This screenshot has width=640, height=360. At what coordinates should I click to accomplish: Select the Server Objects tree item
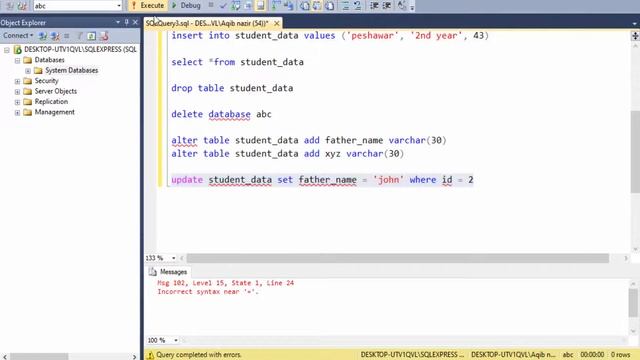tap(56, 91)
